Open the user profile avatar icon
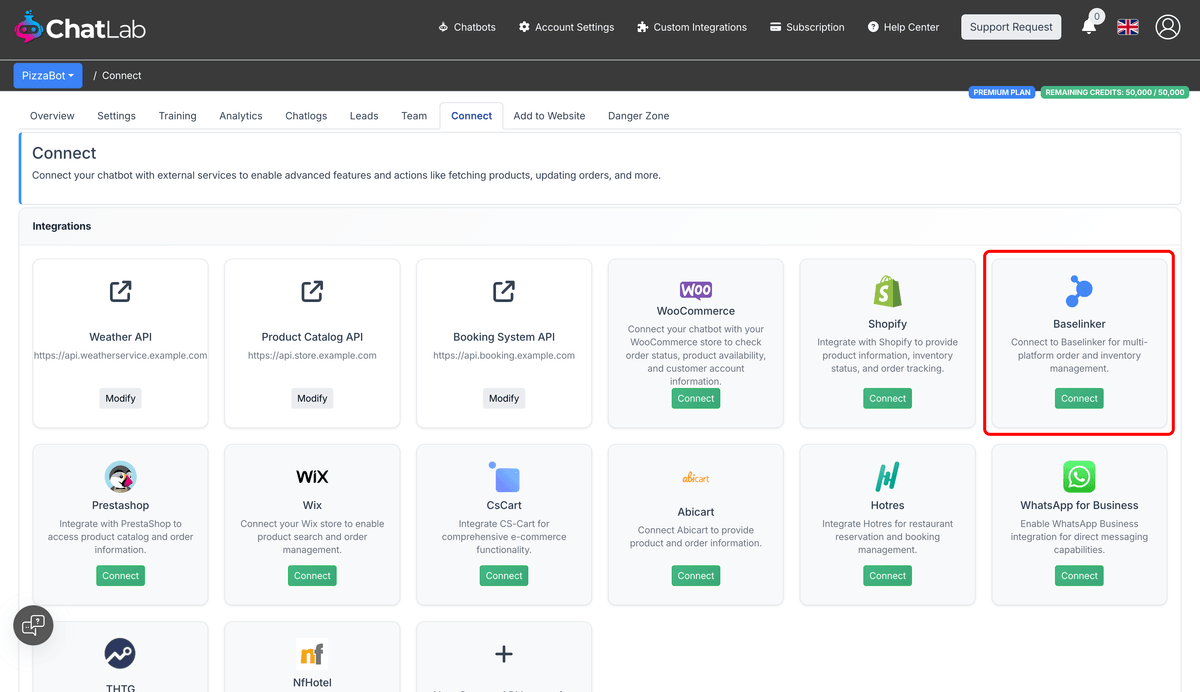The image size is (1200, 692). coord(1167,27)
